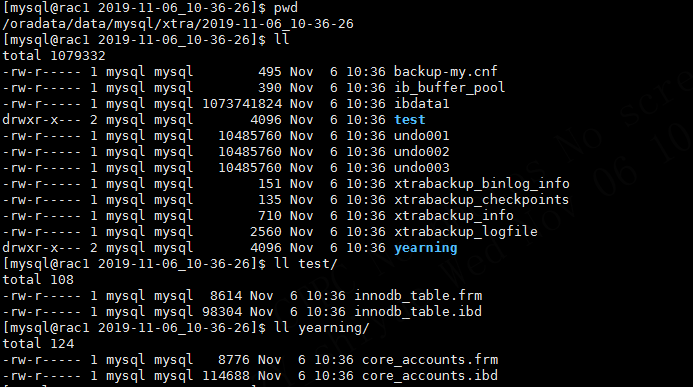693x387 pixels.
Task: Click the backup-my.cnf filename
Action: pyautogui.click(x=446, y=72)
